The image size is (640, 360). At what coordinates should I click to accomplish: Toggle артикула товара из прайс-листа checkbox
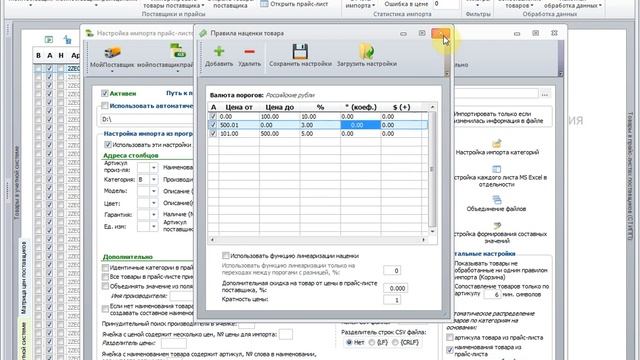pos(450,338)
